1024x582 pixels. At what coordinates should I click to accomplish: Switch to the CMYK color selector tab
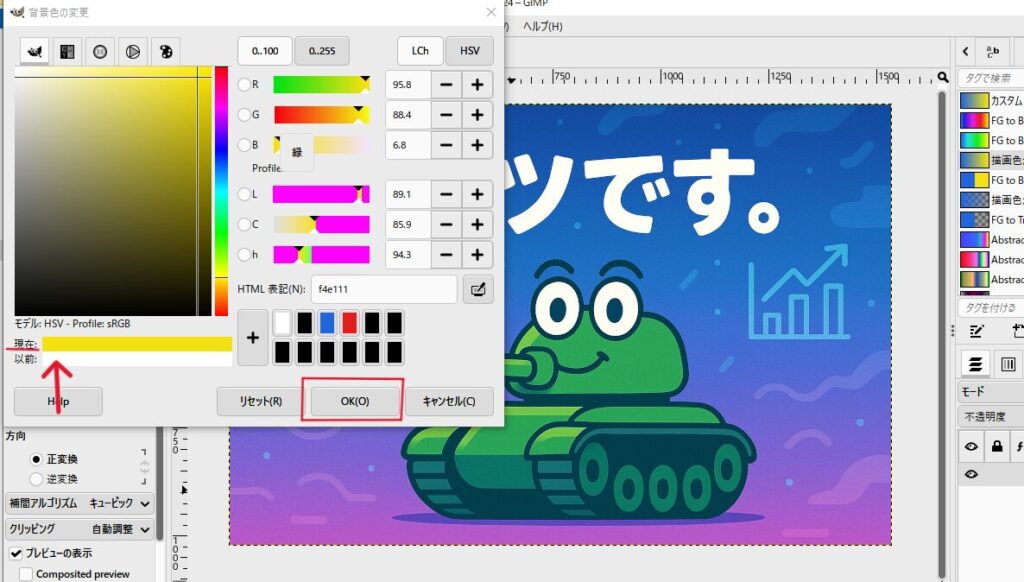pos(67,52)
